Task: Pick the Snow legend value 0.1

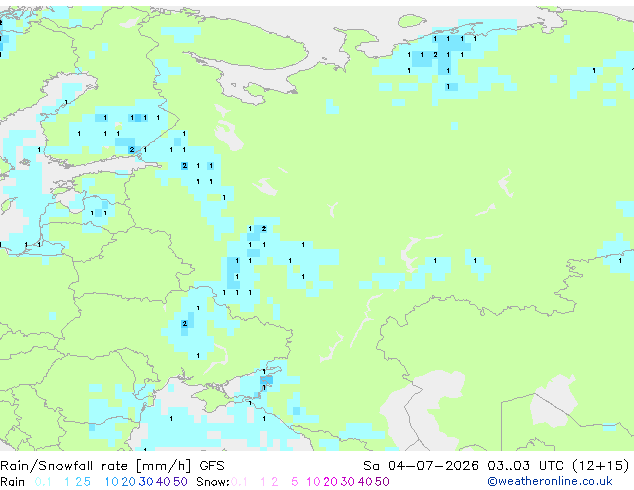Action: pyautogui.click(x=239, y=482)
